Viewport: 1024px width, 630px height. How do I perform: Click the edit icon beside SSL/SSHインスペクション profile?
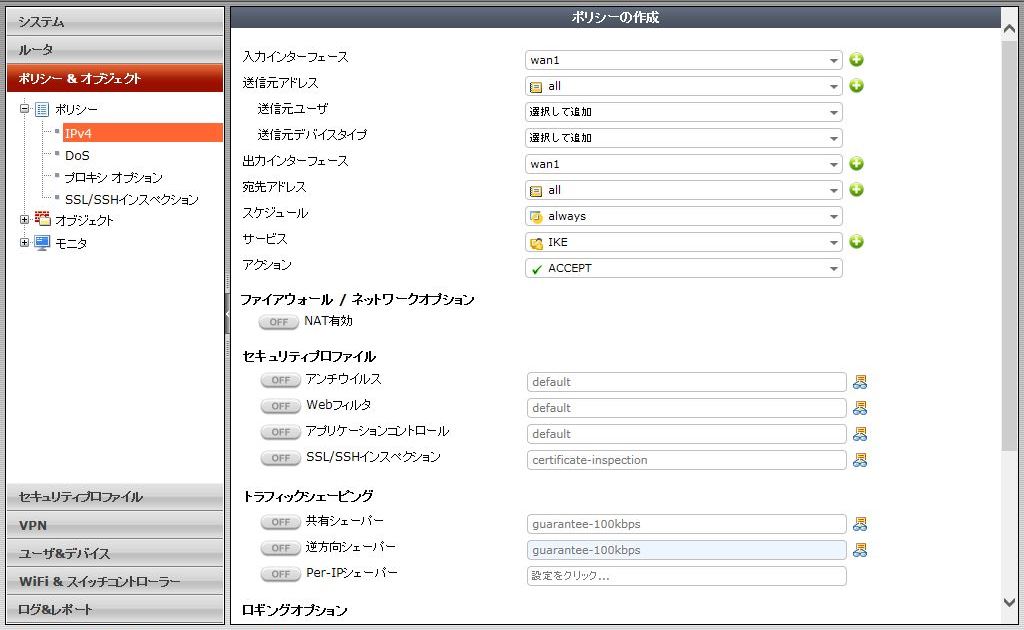click(859, 460)
